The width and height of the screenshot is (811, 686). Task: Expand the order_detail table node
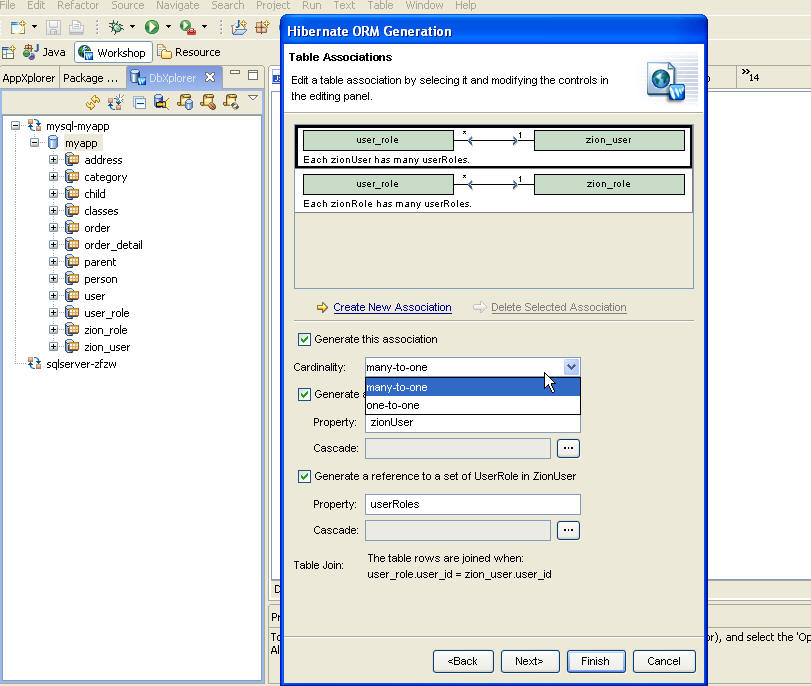(53, 244)
